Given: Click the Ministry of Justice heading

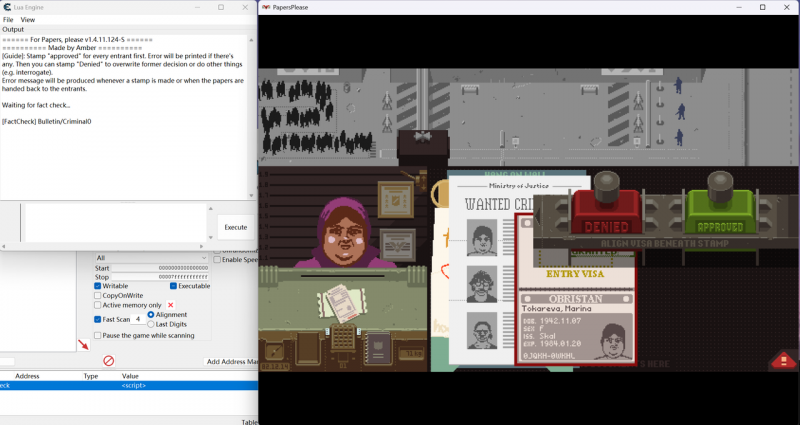Looking at the screenshot, I should click(x=519, y=186).
